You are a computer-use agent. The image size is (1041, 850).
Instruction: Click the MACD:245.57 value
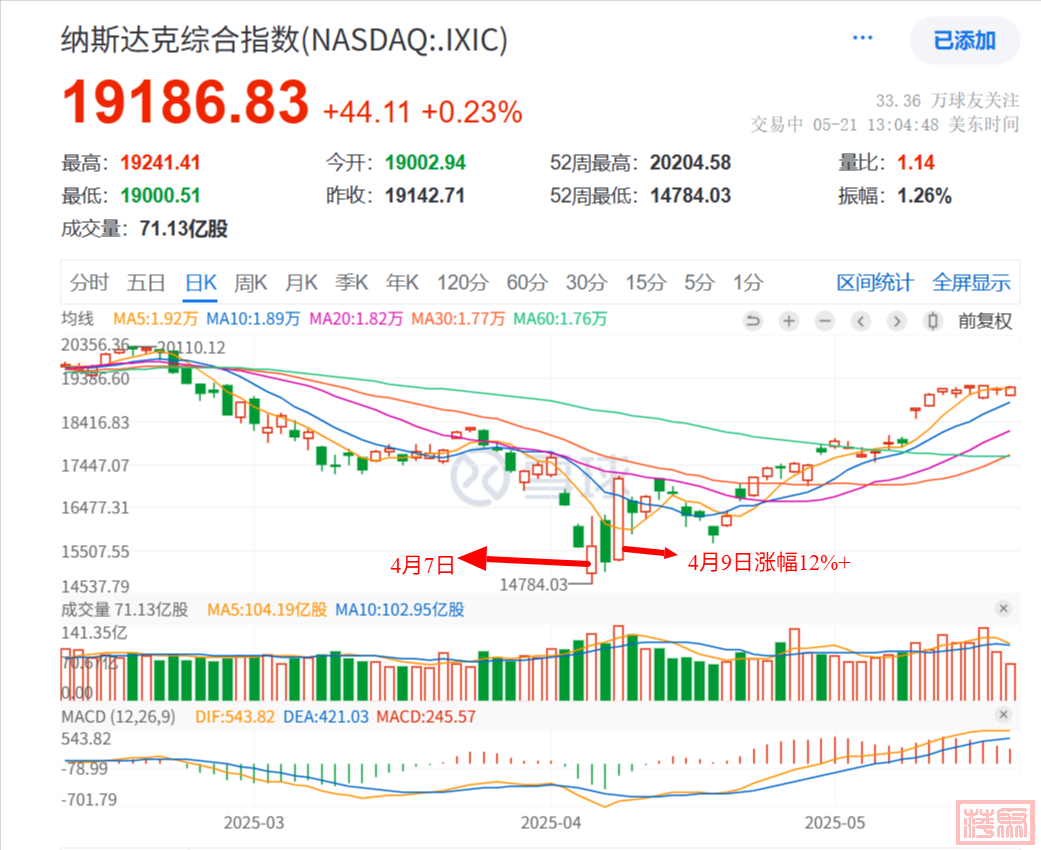pos(426,717)
